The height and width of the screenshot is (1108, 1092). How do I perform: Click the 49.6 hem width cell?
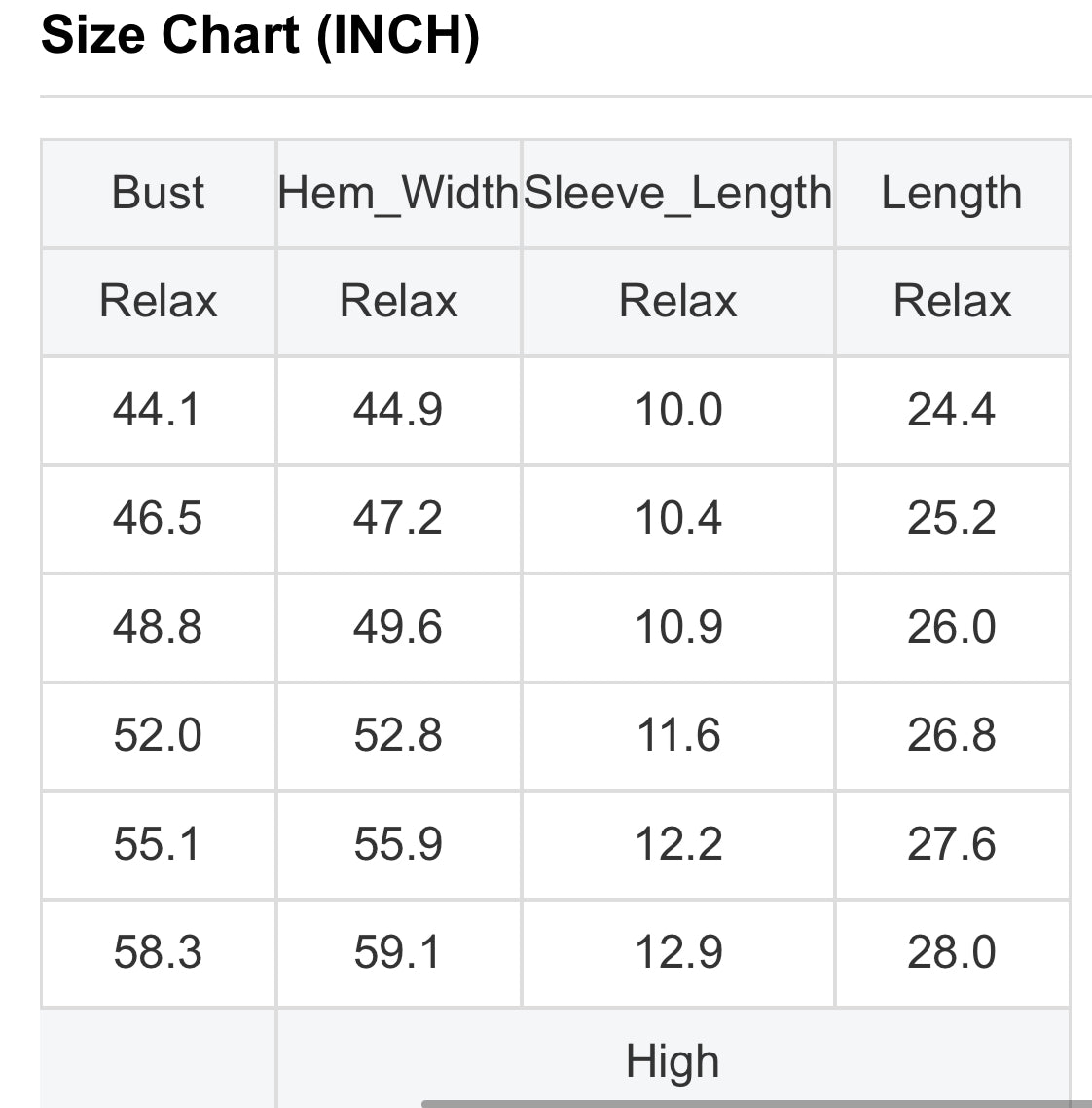(398, 627)
